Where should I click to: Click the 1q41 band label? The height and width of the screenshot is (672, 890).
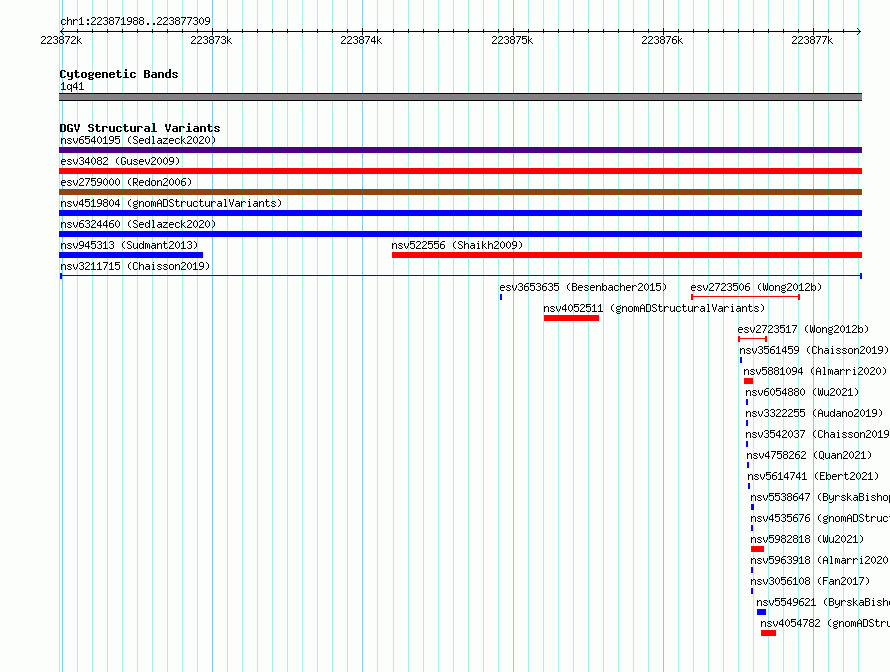point(72,86)
